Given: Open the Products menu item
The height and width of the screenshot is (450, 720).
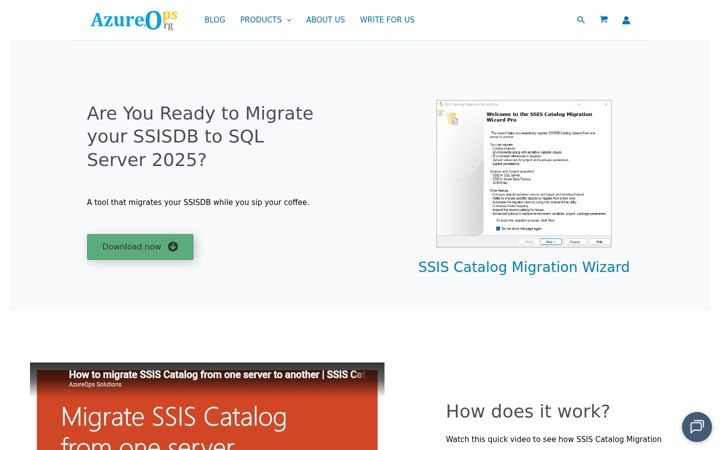Looking at the screenshot, I should coord(261,20).
